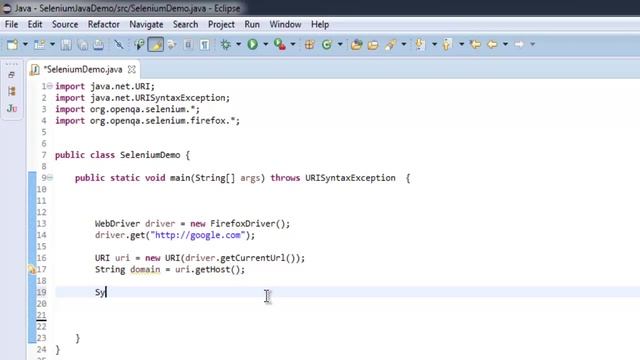Toggle Show Whitespace Characters pilcrow button
This screenshot has height=360, width=640.
click(x=204, y=44)
